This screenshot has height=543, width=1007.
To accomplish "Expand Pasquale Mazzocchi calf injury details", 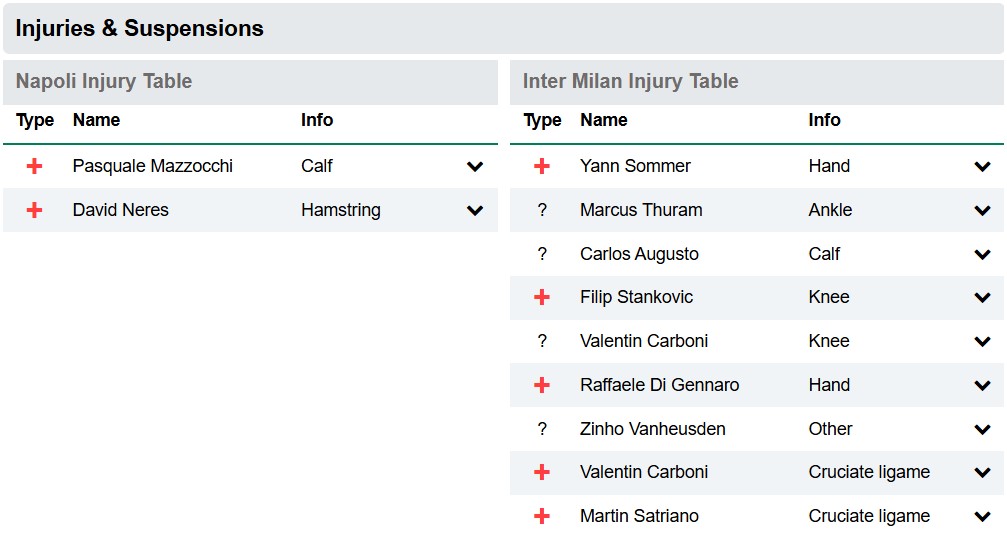I will pyautogui.click(x=475, y=167).
